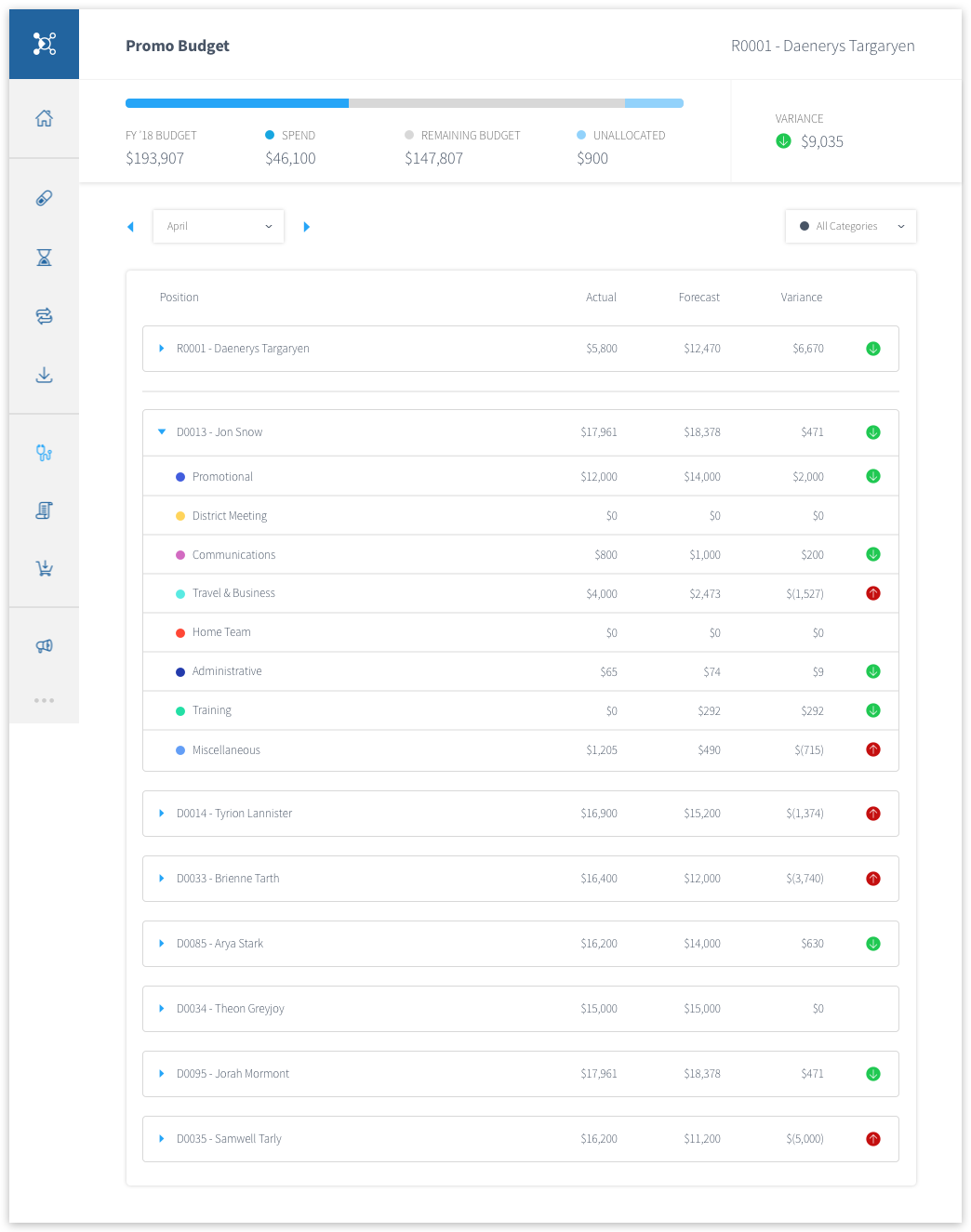Click the Position column header

click(180, 298)
